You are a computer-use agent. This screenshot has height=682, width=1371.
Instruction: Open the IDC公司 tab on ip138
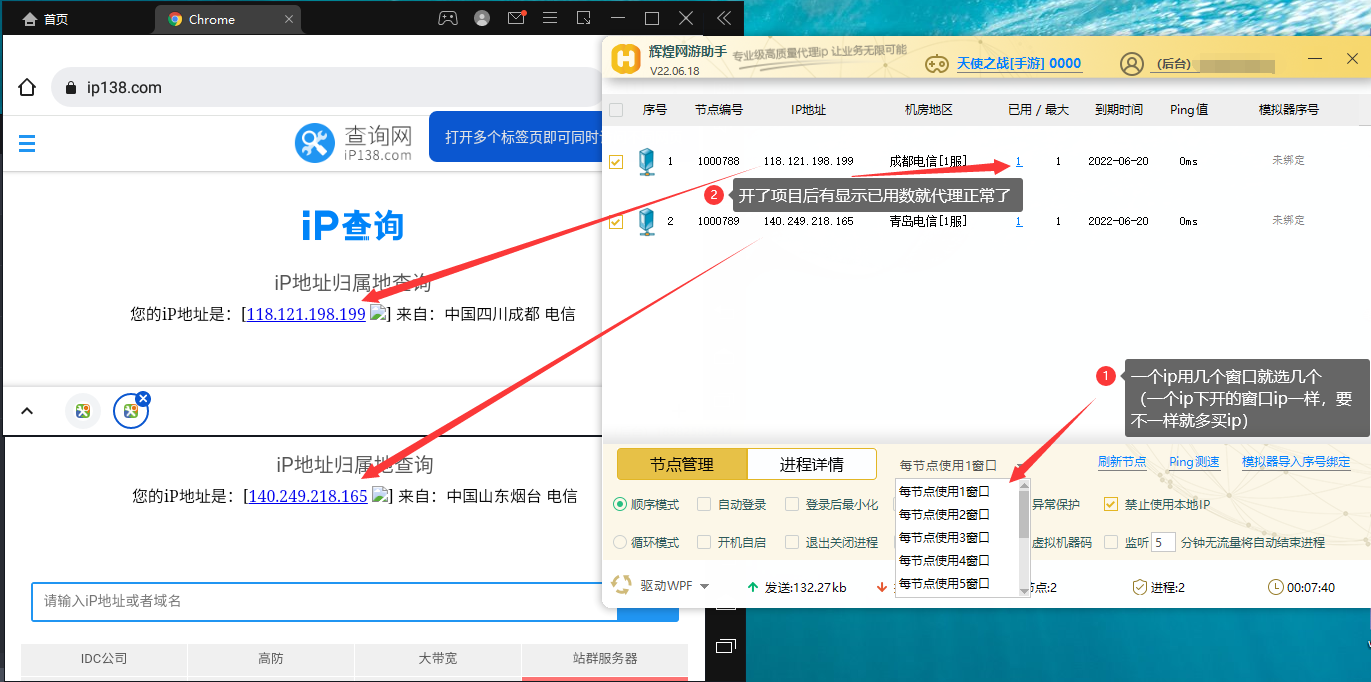[104, 658]
